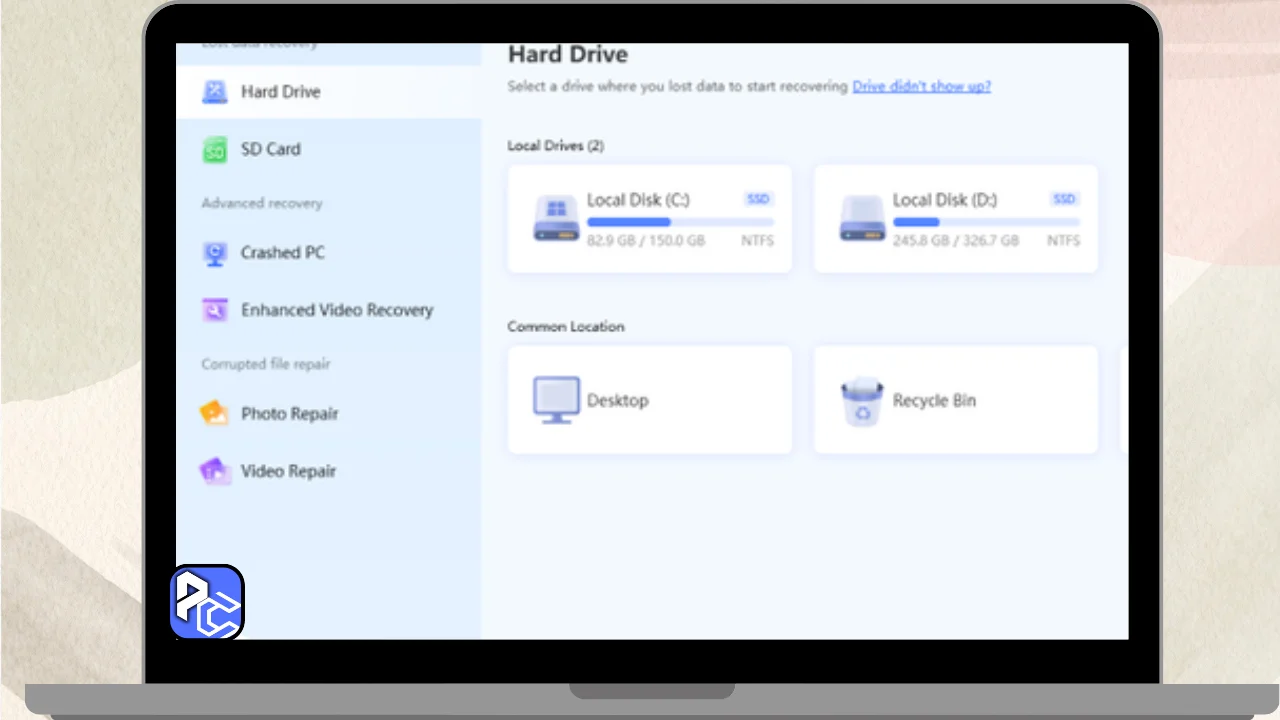Click the Hard Drive sidebar icon
The image size is (1280, 720).
pos(215,92)
